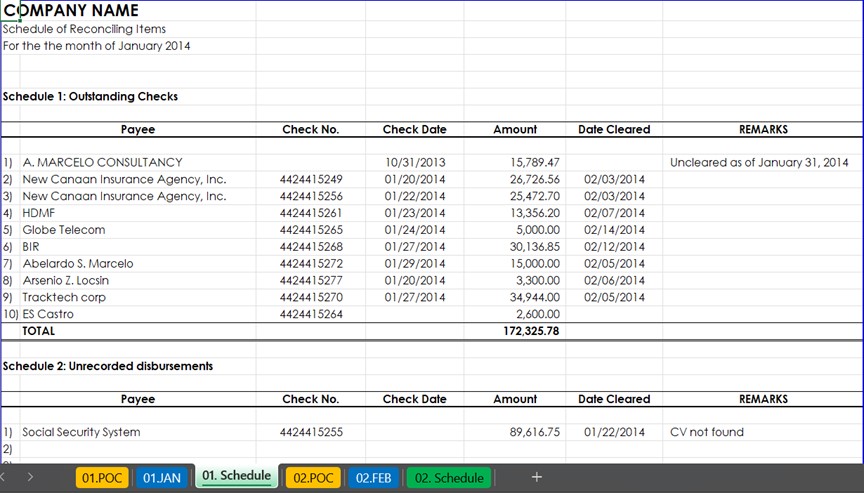Select check date 01/23/2014

[415, 213]
